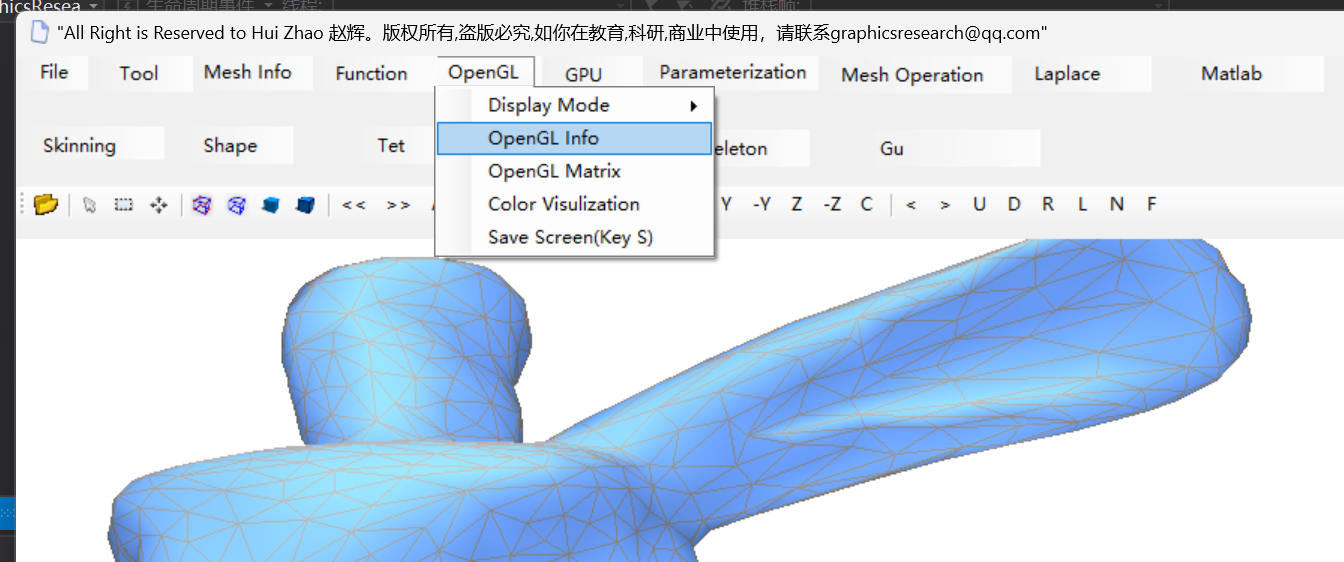Open the File menu

[x=54, y=72]
